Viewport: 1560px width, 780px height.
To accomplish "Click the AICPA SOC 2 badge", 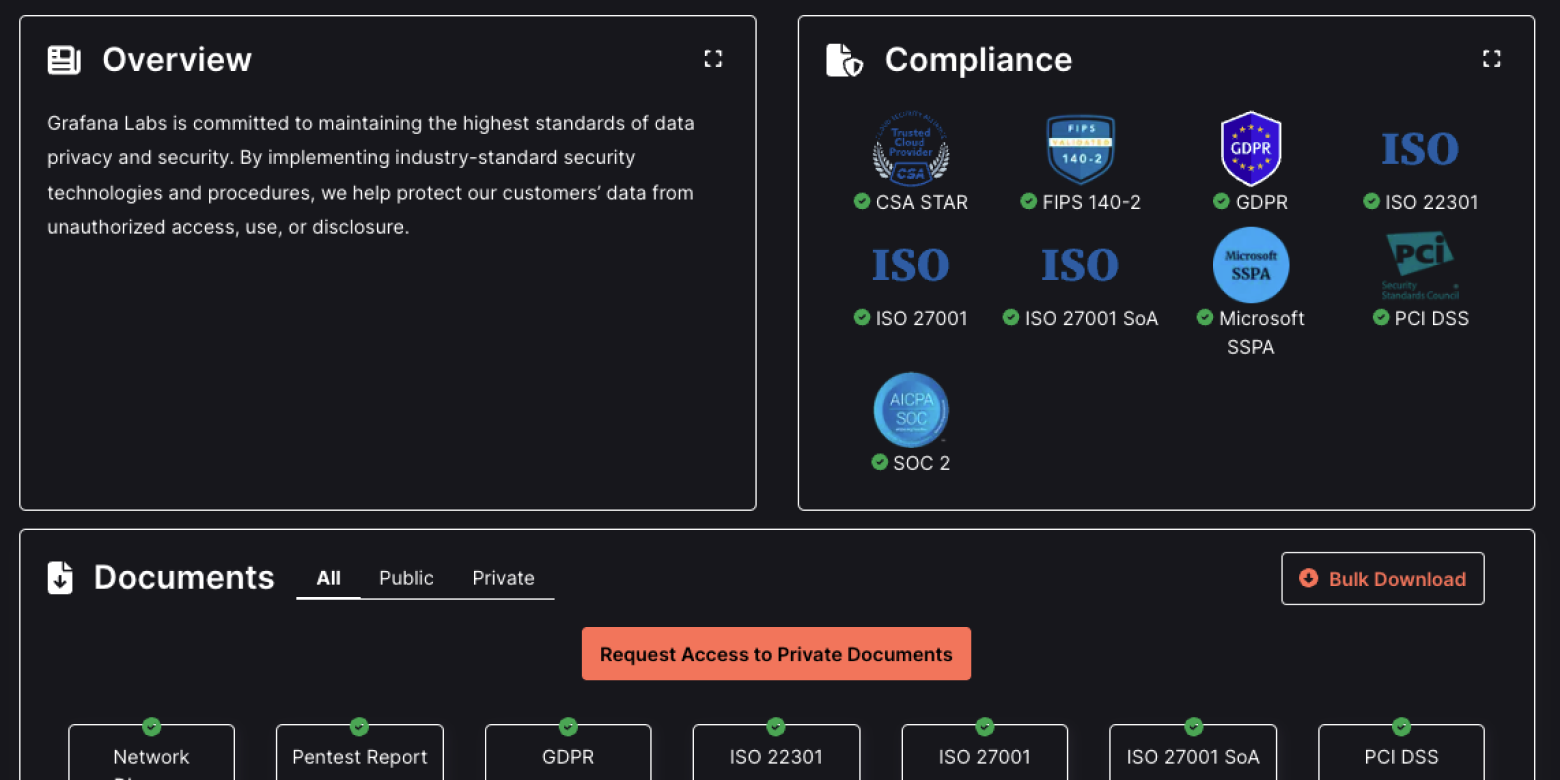I will tap(911, 408).
